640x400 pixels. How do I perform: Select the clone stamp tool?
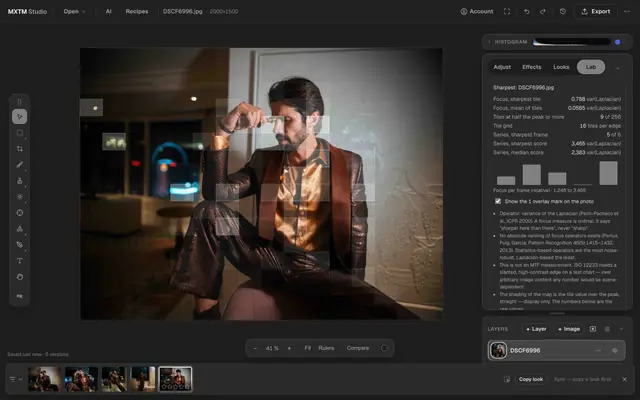click(19, 181)
